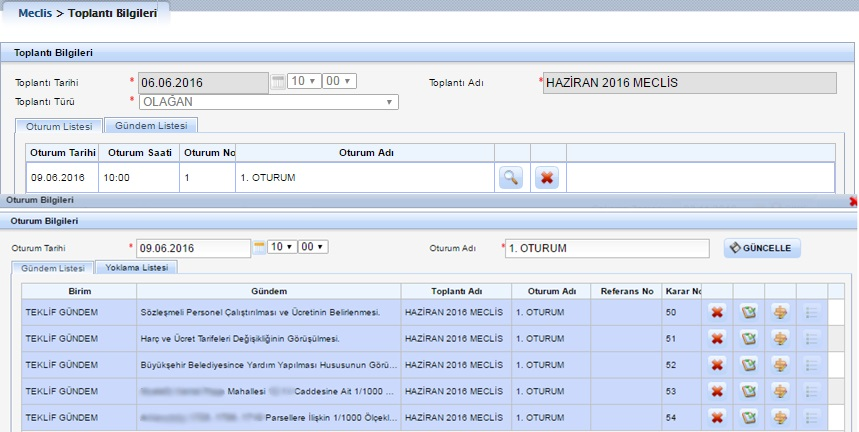Click greyed list icon for Karar No 50
Image resolution: width=859 pixels, height=432 pixels.
point(812,312)
